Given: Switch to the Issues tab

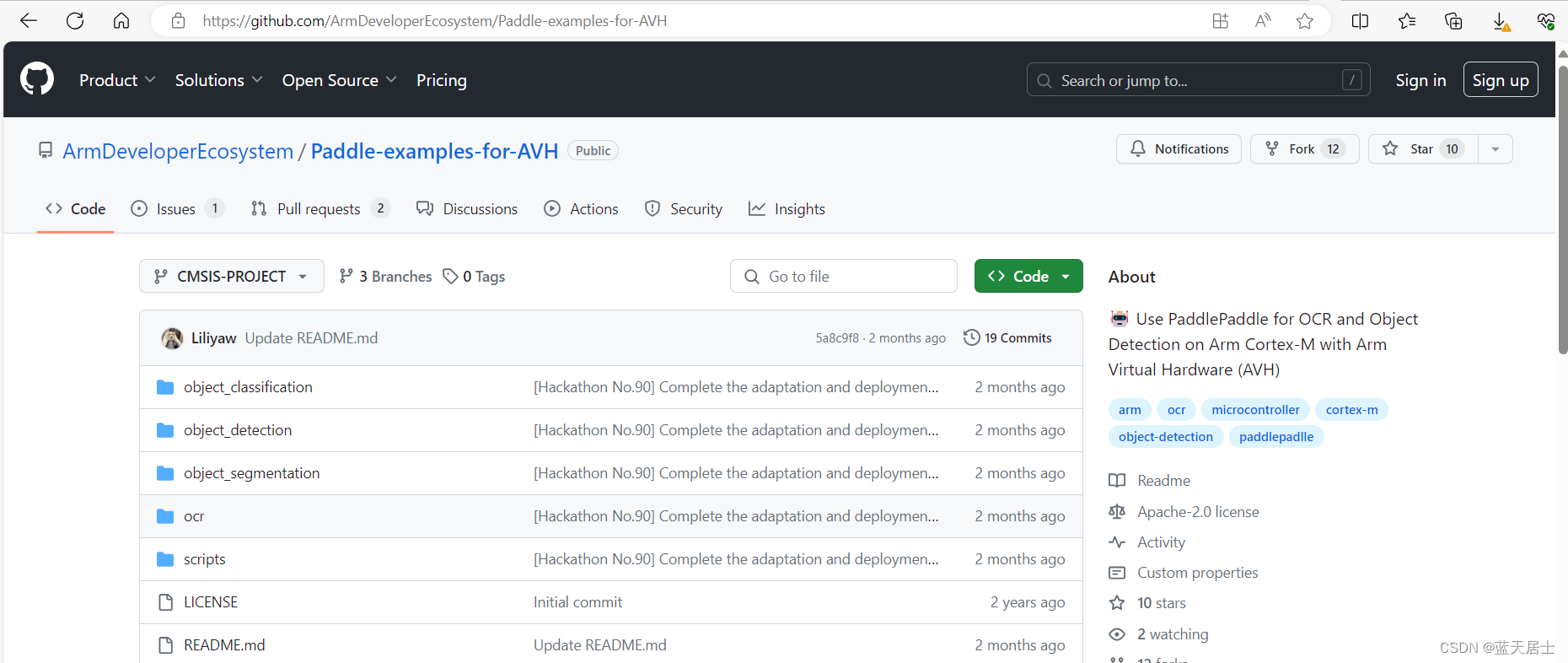Looking at the screenshot, I should (x=177, y=208).
